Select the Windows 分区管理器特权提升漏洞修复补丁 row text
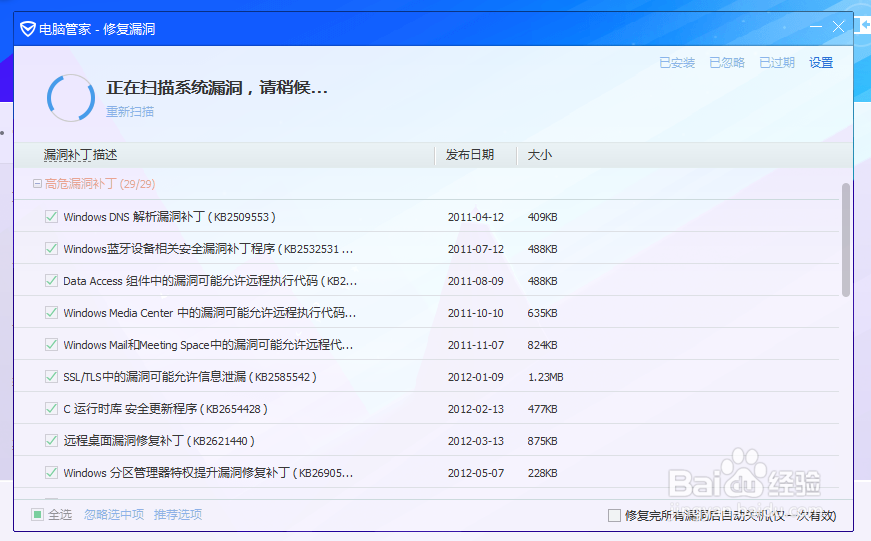Image resolution: width=871 pixels, height=541 pixels. tap(208, 473)
